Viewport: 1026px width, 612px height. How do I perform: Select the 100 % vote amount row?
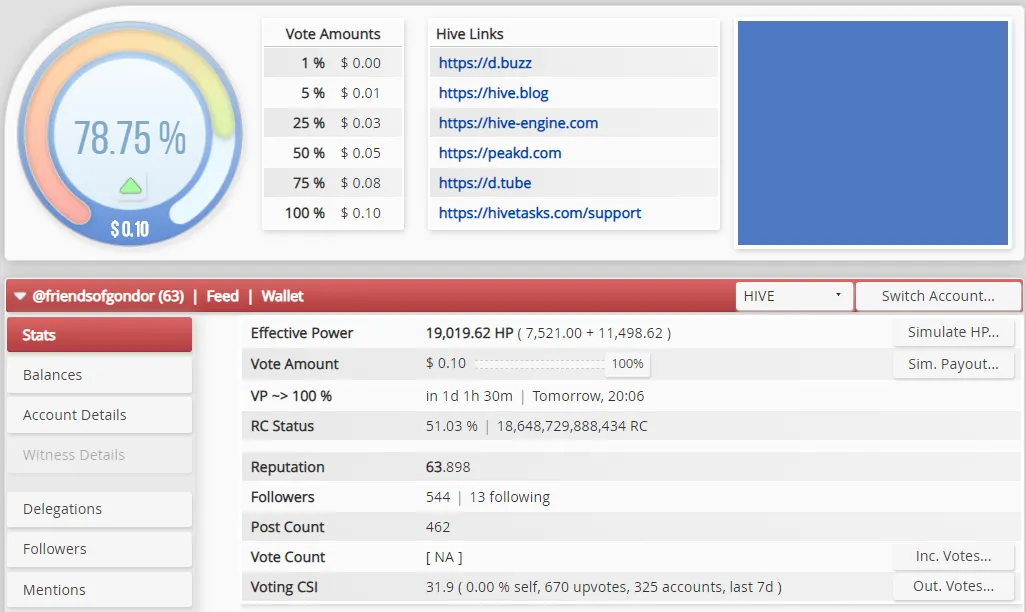click(333, 213)
